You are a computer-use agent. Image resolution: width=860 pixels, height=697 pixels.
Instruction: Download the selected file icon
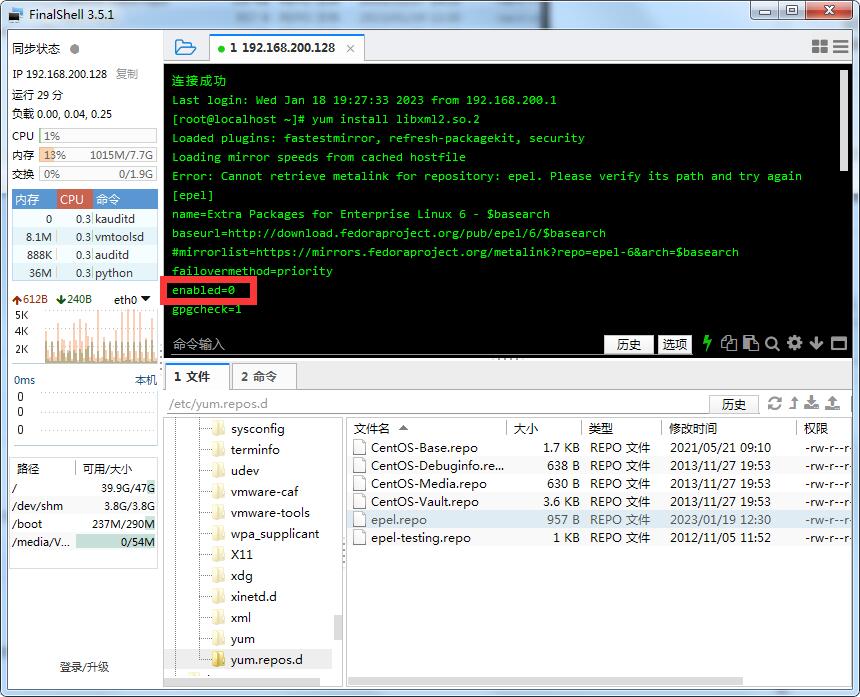(812, 403)
